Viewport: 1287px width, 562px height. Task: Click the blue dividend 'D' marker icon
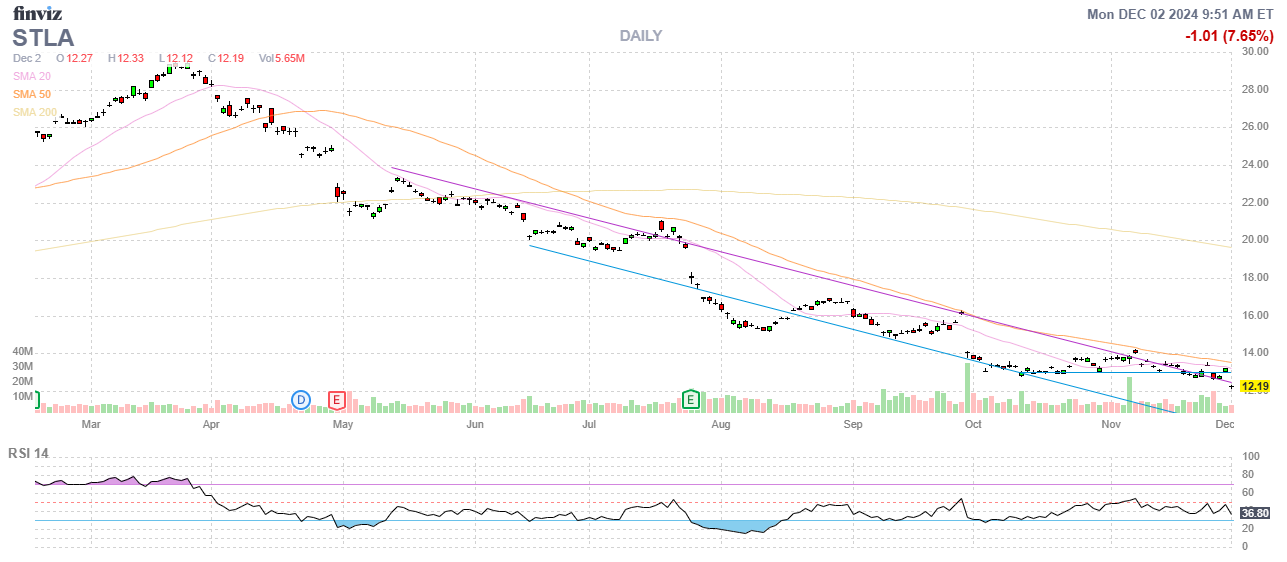tap(301, 400)
